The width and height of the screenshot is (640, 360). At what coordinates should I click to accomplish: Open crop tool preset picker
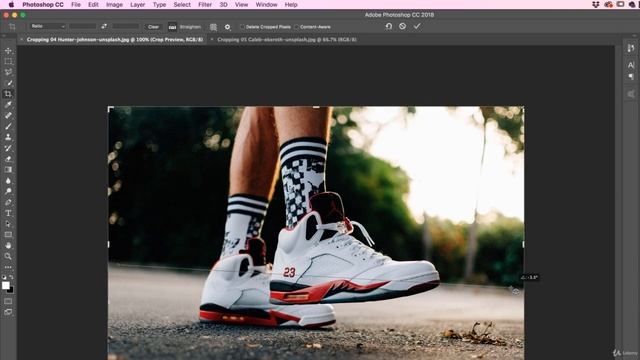12,27
